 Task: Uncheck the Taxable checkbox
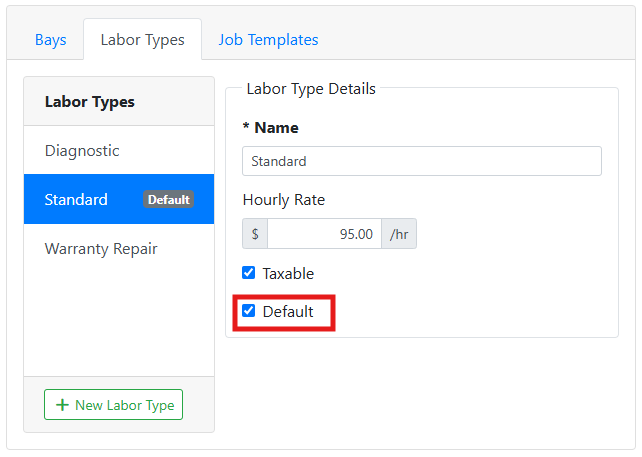(x=249, y=273)
